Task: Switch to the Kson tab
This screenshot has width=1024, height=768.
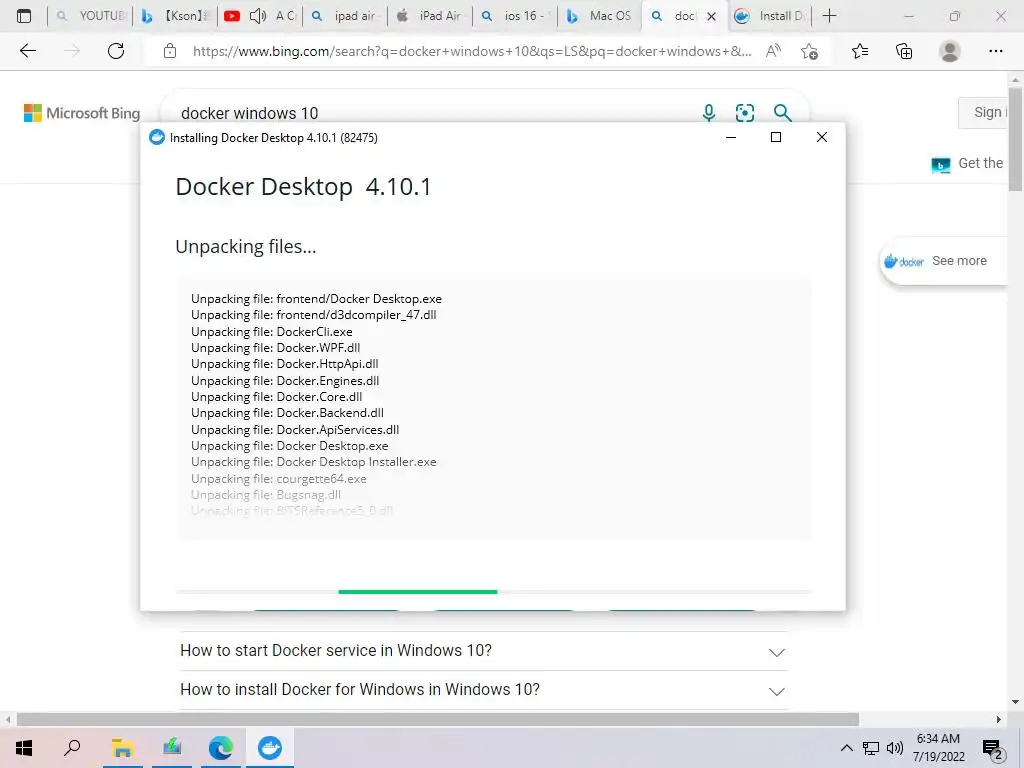Action: click(x=175, y=16)
